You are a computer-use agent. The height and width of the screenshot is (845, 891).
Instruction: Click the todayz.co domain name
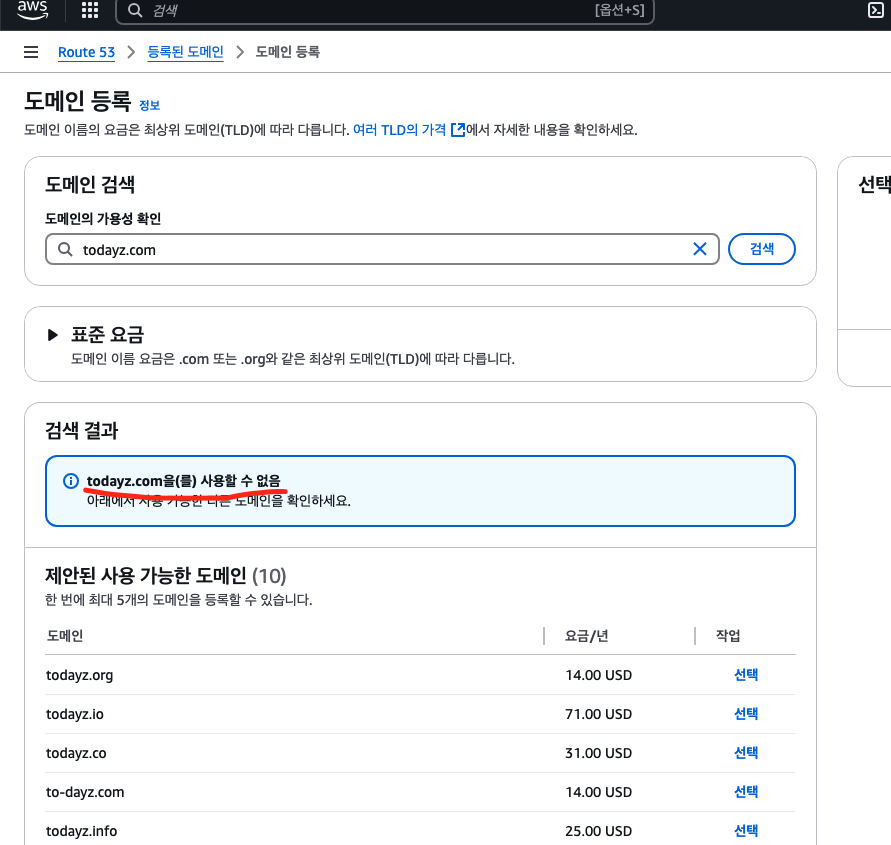pyautogui.click(x=76, y=753)
